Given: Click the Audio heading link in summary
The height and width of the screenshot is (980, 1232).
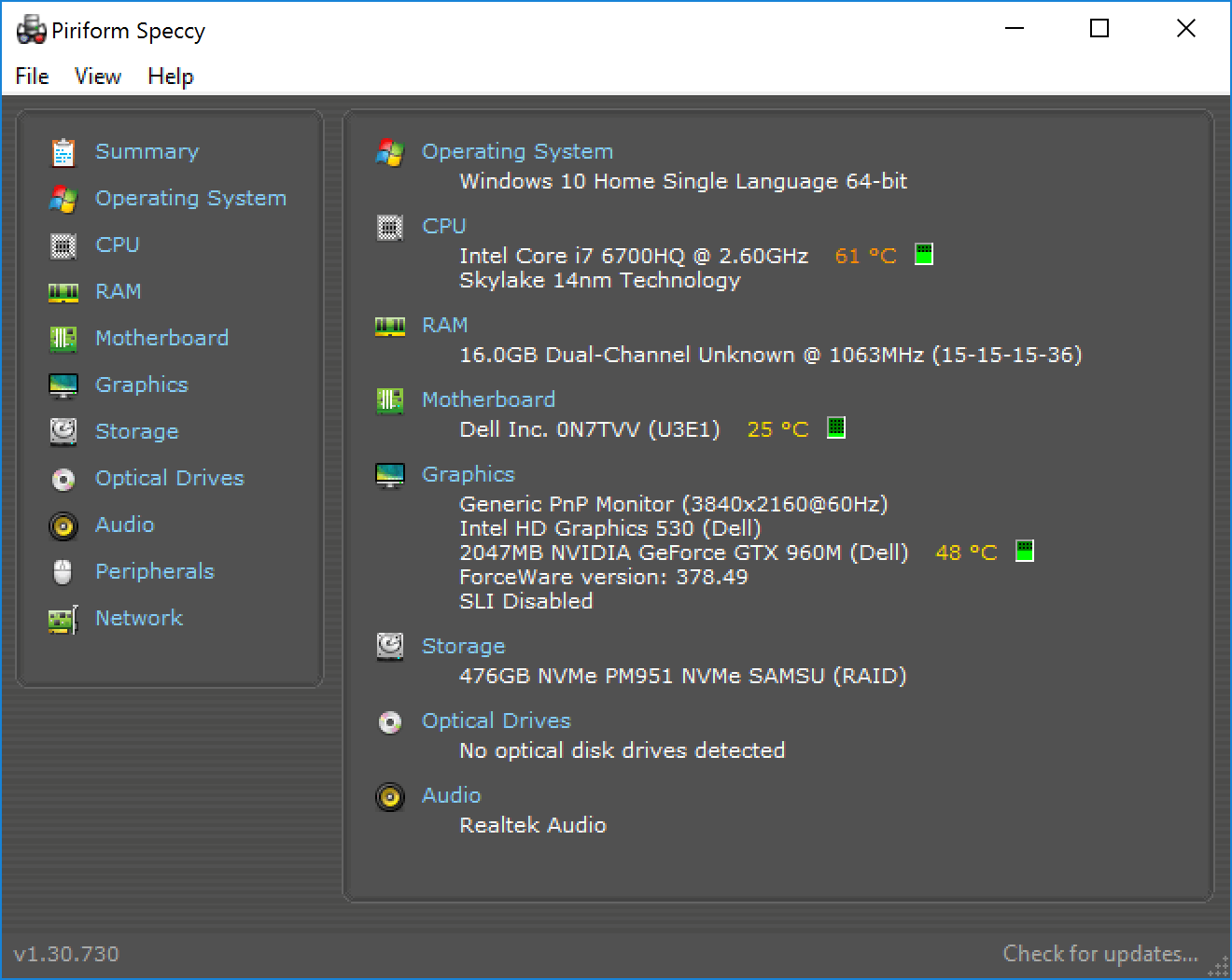Looking at the screenshot, I should [x=451, y=795].
